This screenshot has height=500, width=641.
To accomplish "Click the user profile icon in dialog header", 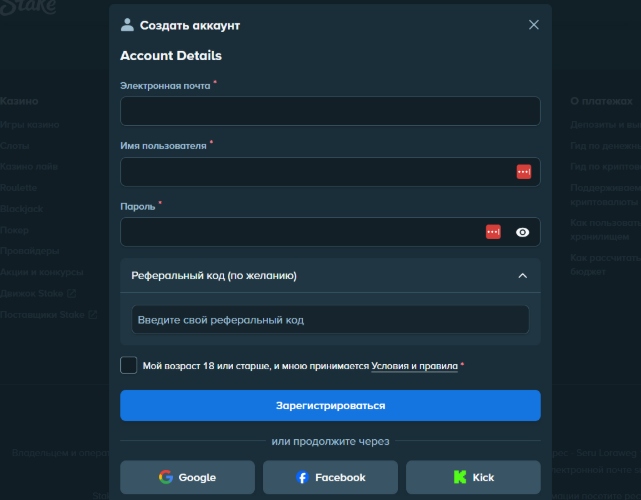I will point(127,25).
